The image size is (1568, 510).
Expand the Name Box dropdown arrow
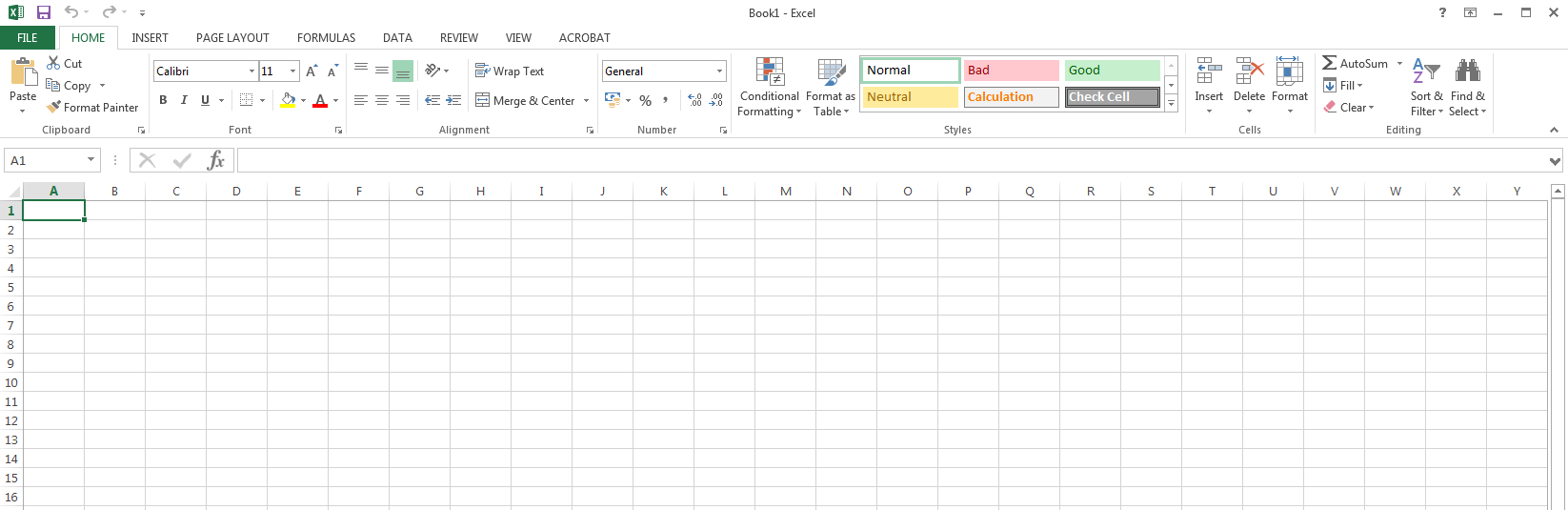pyautogui.click(x=91, y=160)
